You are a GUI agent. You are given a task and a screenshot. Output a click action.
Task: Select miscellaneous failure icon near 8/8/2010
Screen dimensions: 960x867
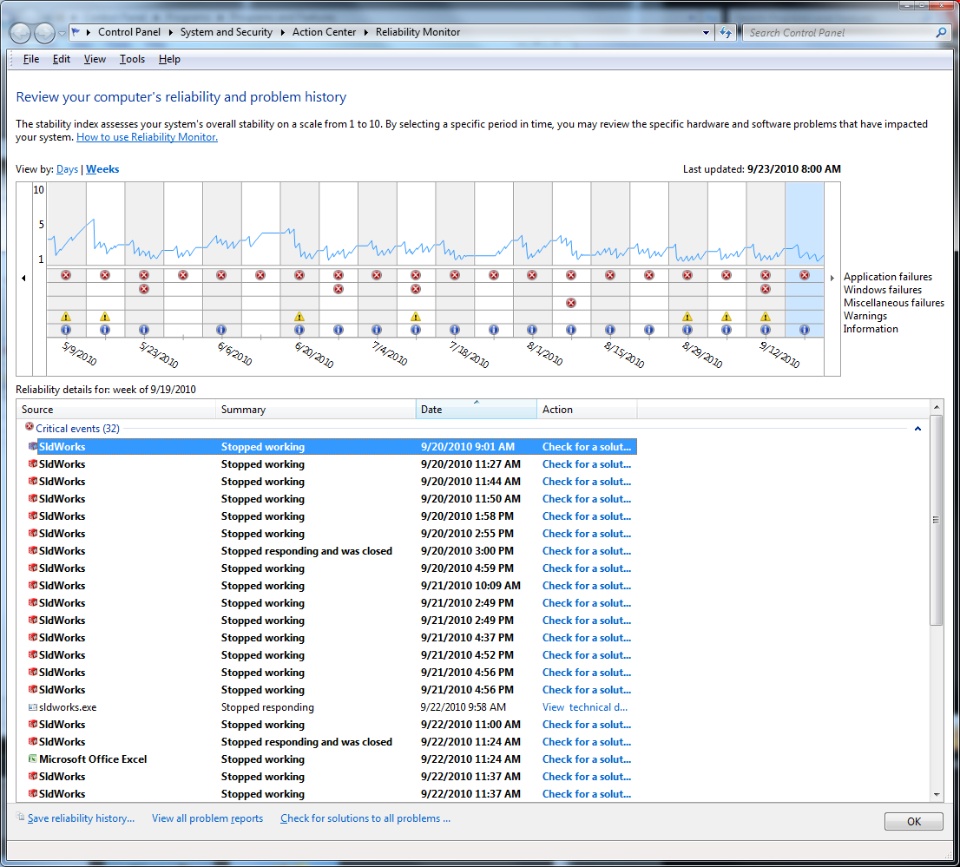pos(571,302)
